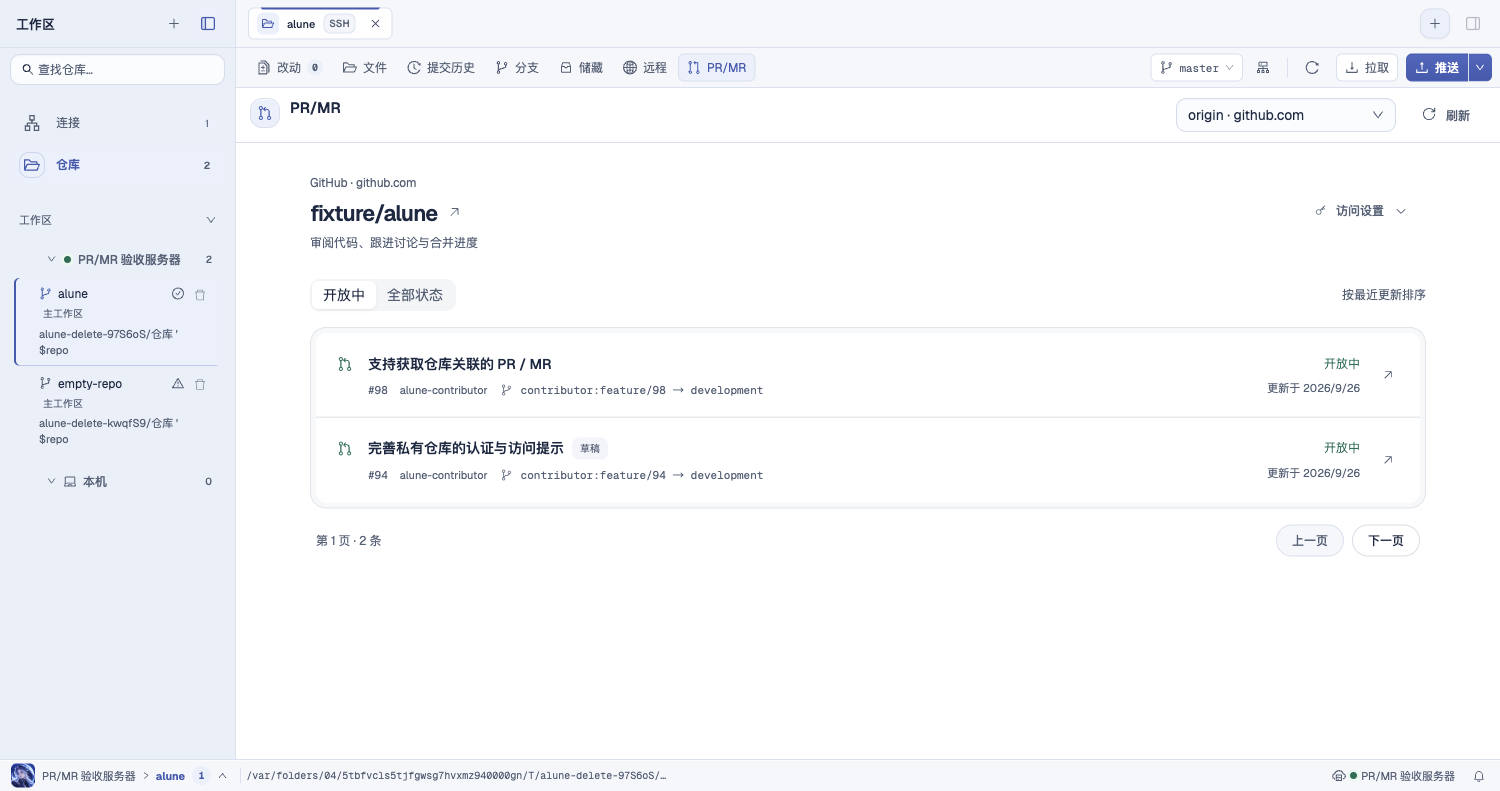
Task: Switch to the 分支 tab
Action: click(517, 68)
